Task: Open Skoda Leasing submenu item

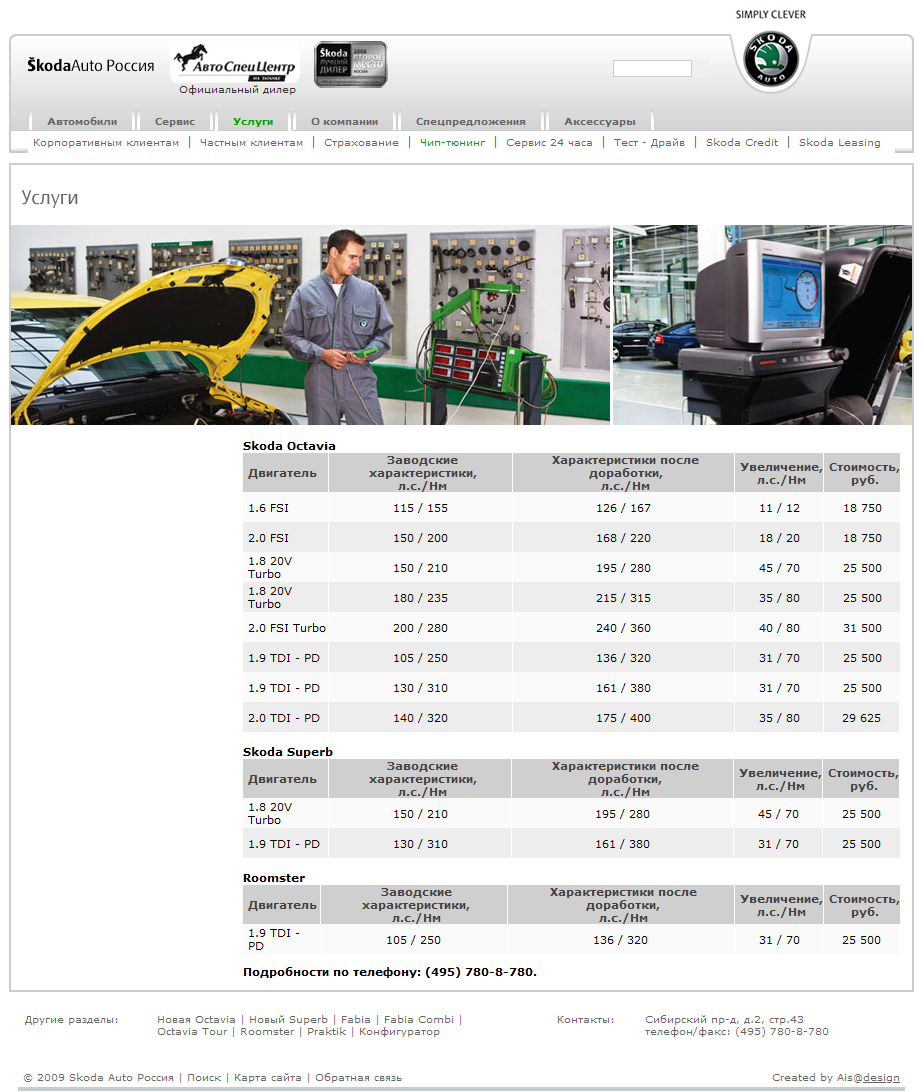Action: [x=840, y=142]
